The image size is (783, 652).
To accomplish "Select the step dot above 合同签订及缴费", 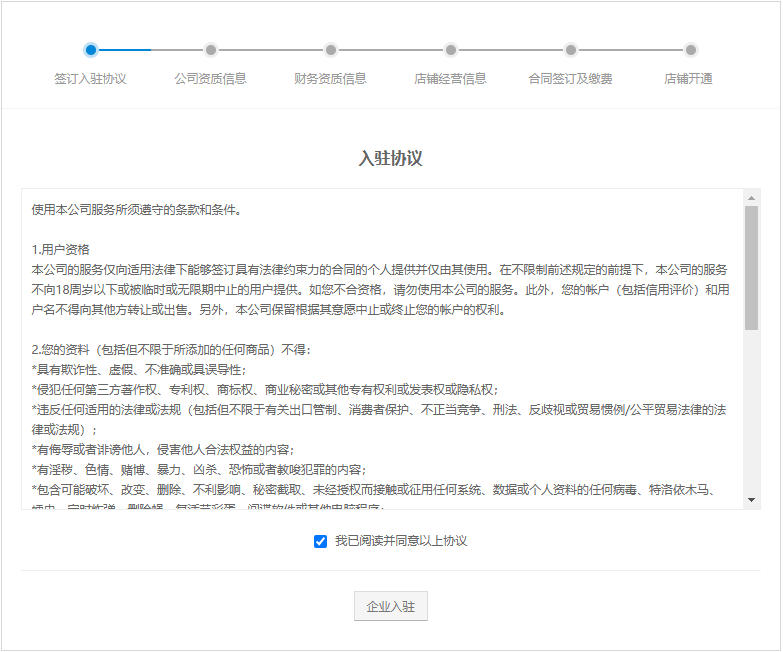I will click(x=571, y=50).
